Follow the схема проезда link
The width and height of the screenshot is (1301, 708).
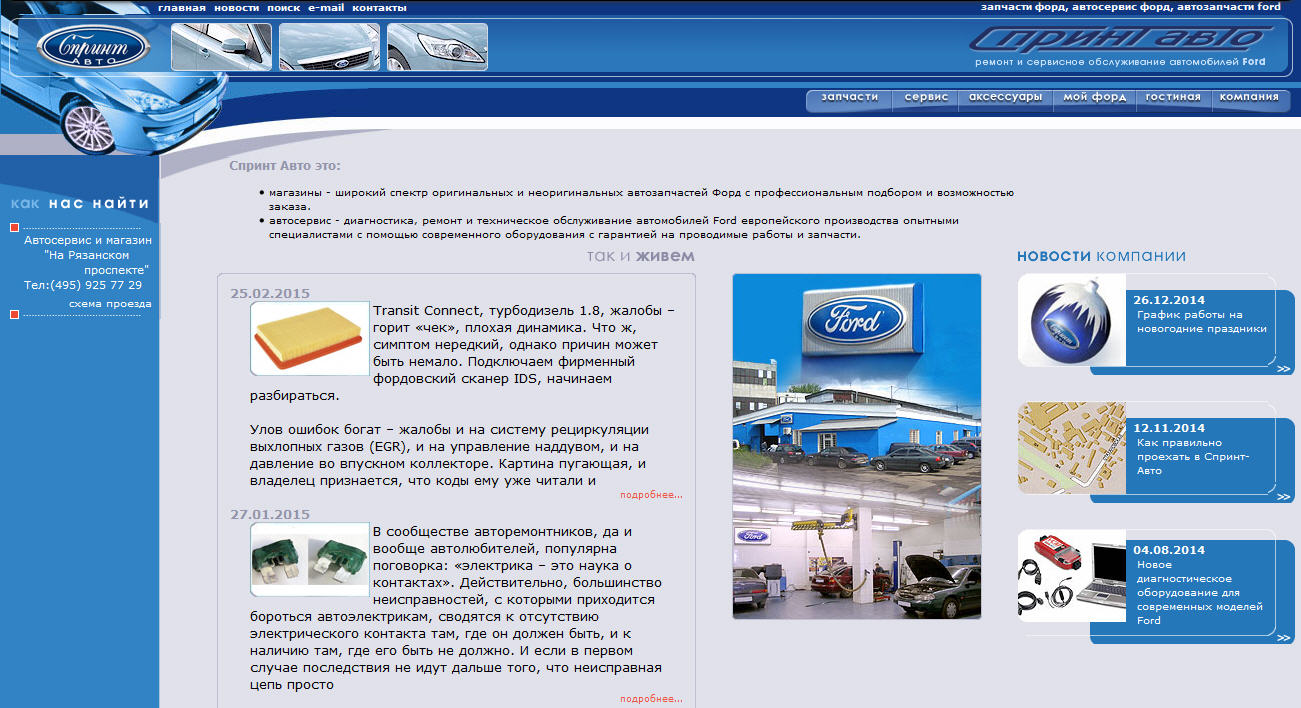(x=110, y=304)
